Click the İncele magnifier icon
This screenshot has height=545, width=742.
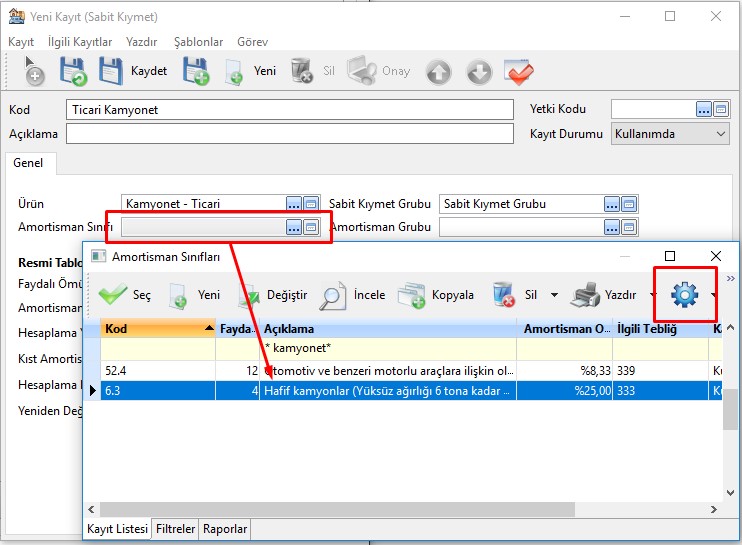(x=333, y=295)
